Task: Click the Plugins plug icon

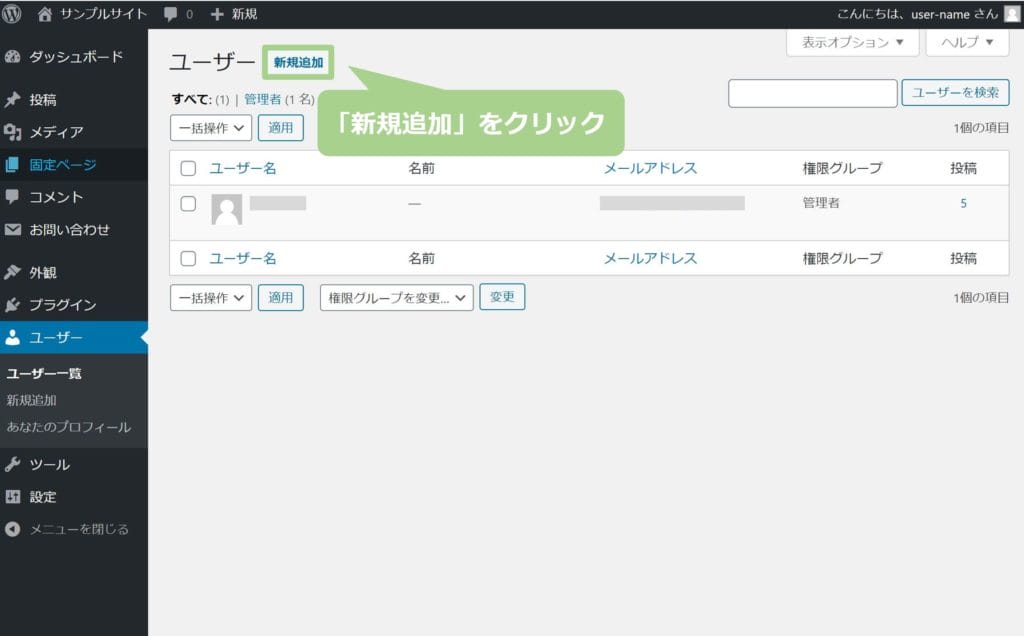Action: (x=13, y=305)
